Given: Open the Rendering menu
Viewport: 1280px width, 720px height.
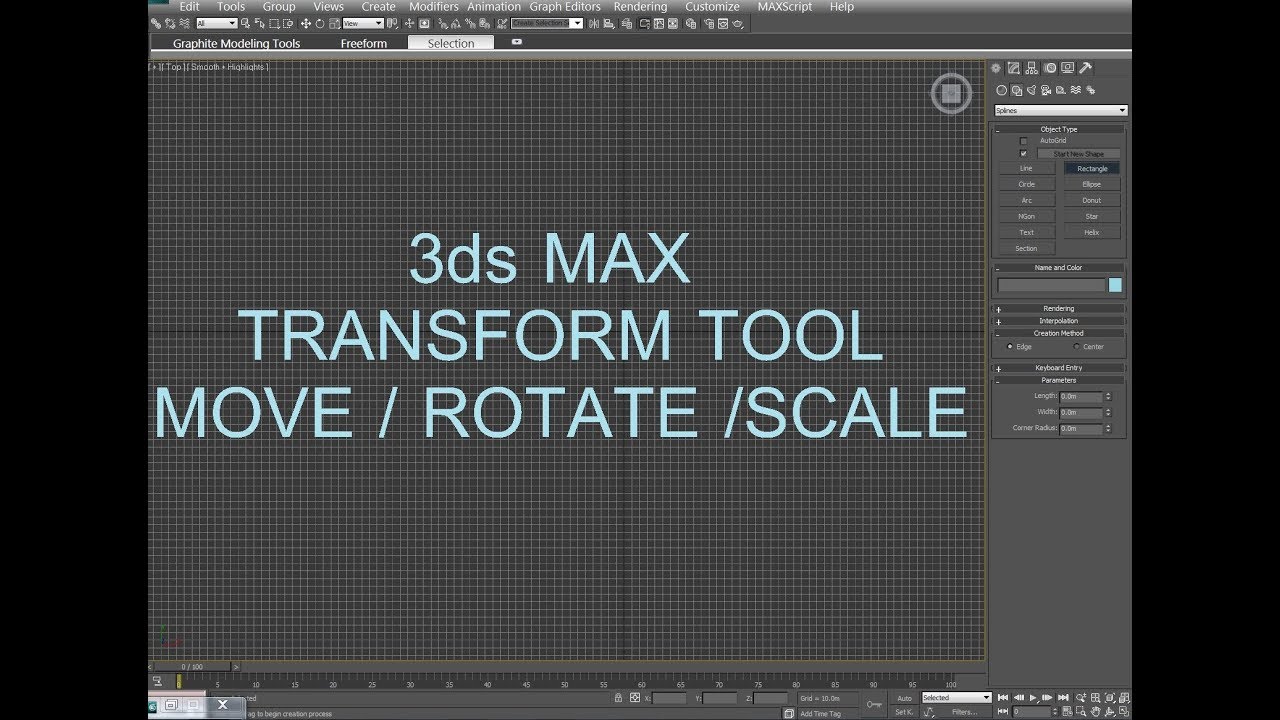Looking at the screenshot, I should [640, 7].
